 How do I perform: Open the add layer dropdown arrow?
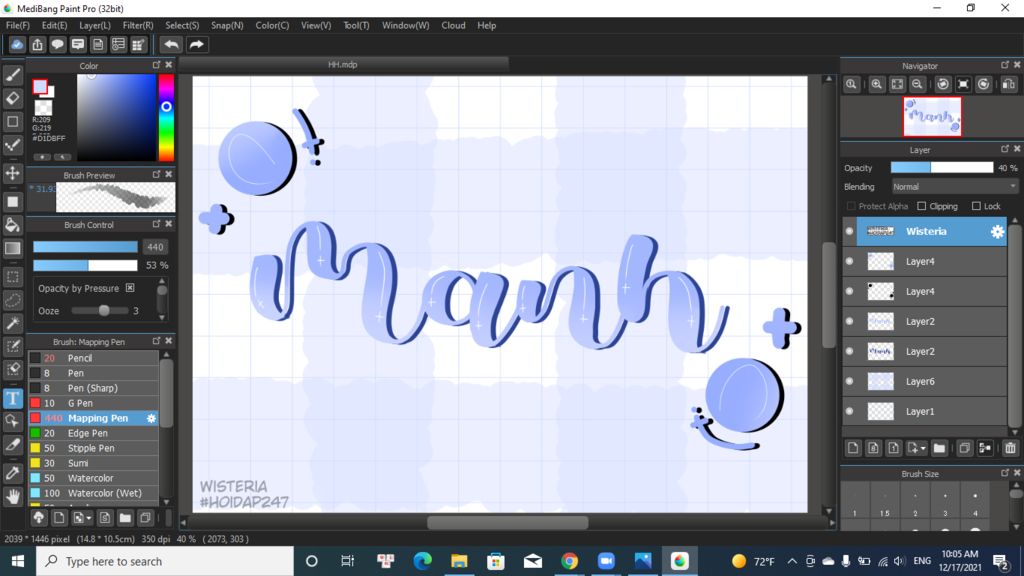click(923, 449)
